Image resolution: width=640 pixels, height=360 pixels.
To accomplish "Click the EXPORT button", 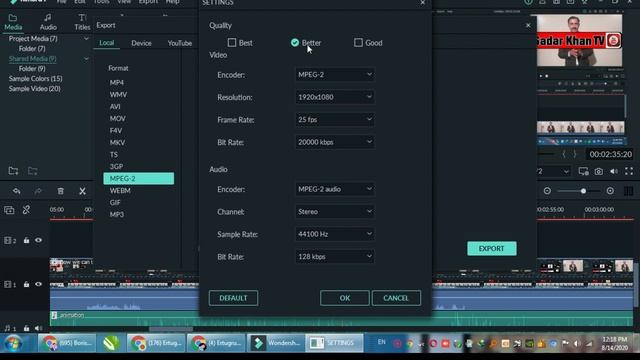I will pyautogui.click(x=491, y=249).
